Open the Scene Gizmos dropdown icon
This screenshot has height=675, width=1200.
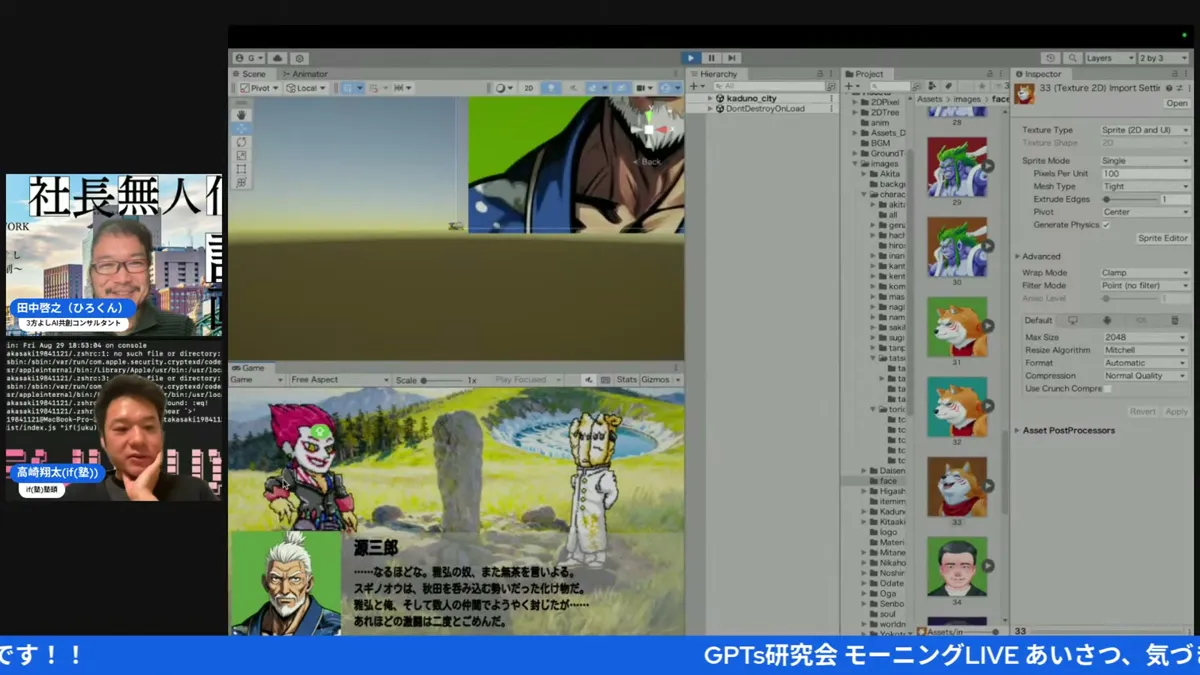tap(670, 88)
